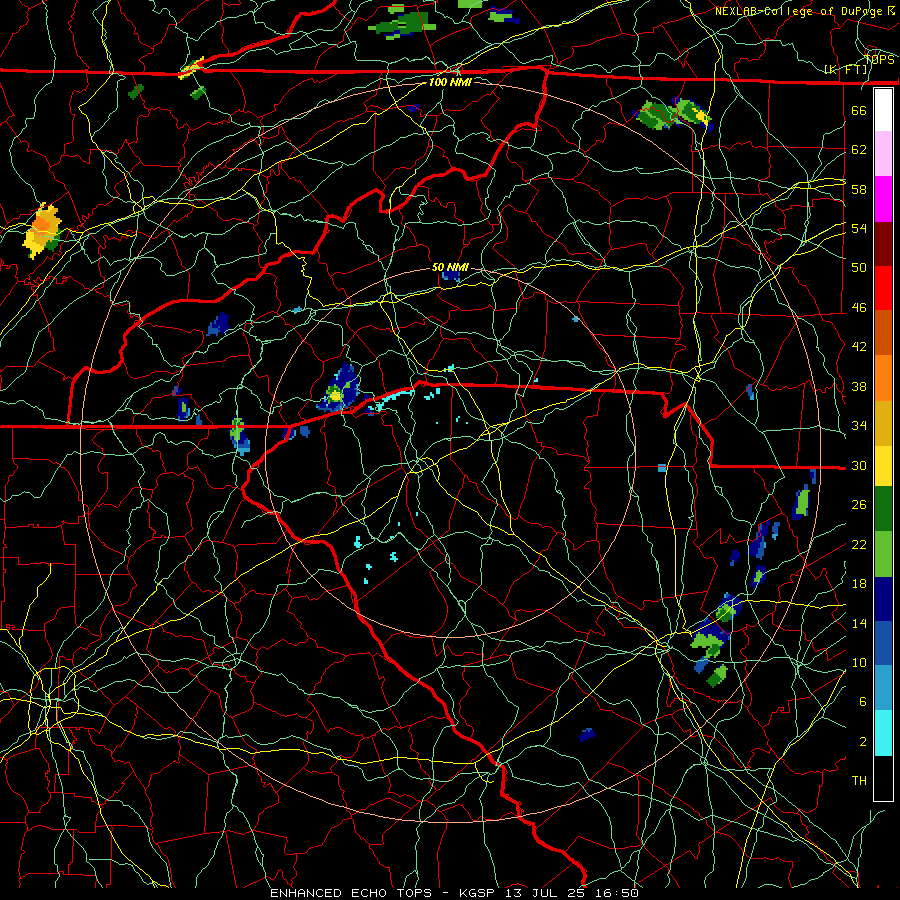Click the bright red legend swatch
This screenshot has width=900, height=900.
click(883, 288)
